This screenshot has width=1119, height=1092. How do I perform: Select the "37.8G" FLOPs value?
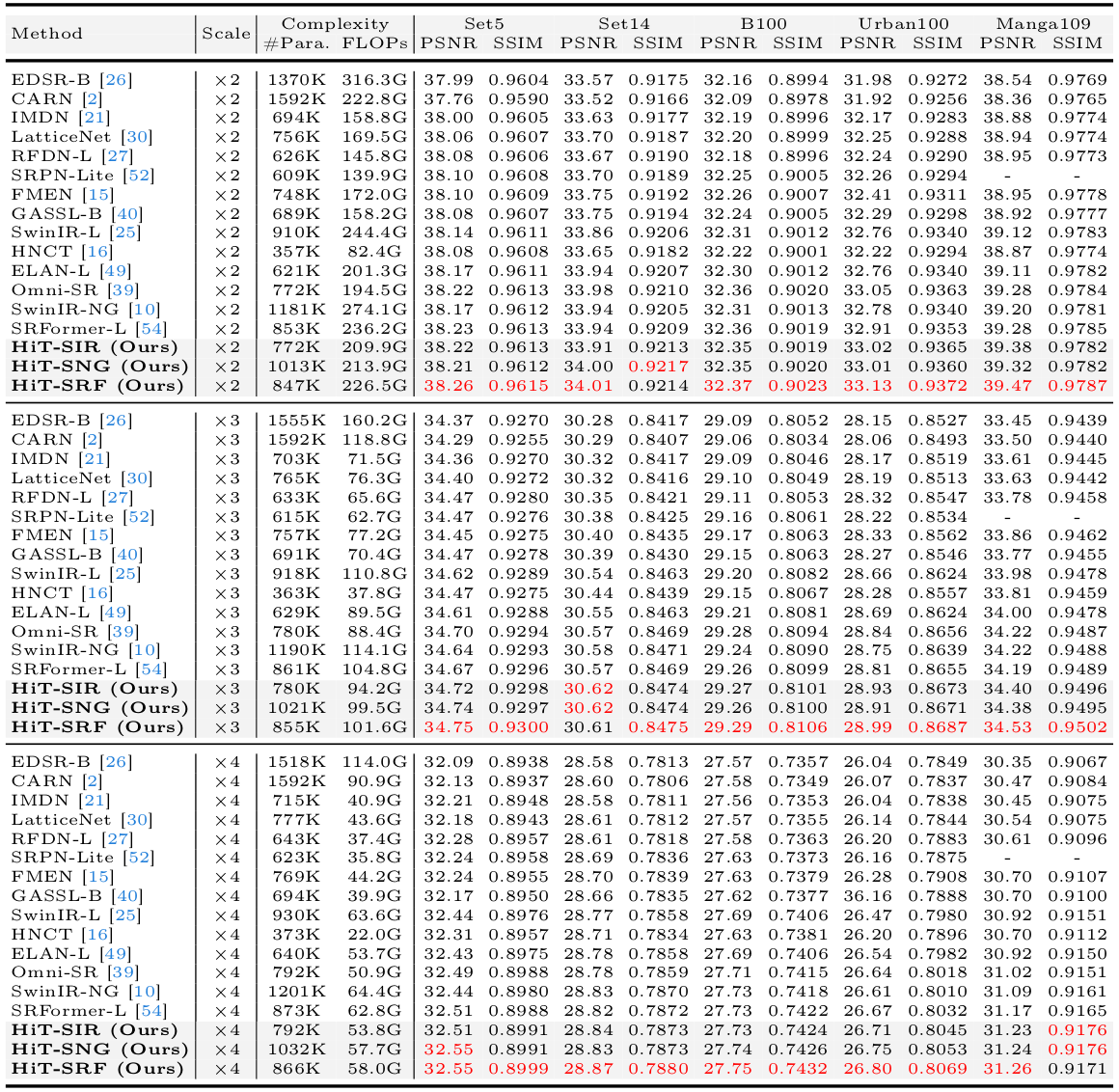(374, 593)
